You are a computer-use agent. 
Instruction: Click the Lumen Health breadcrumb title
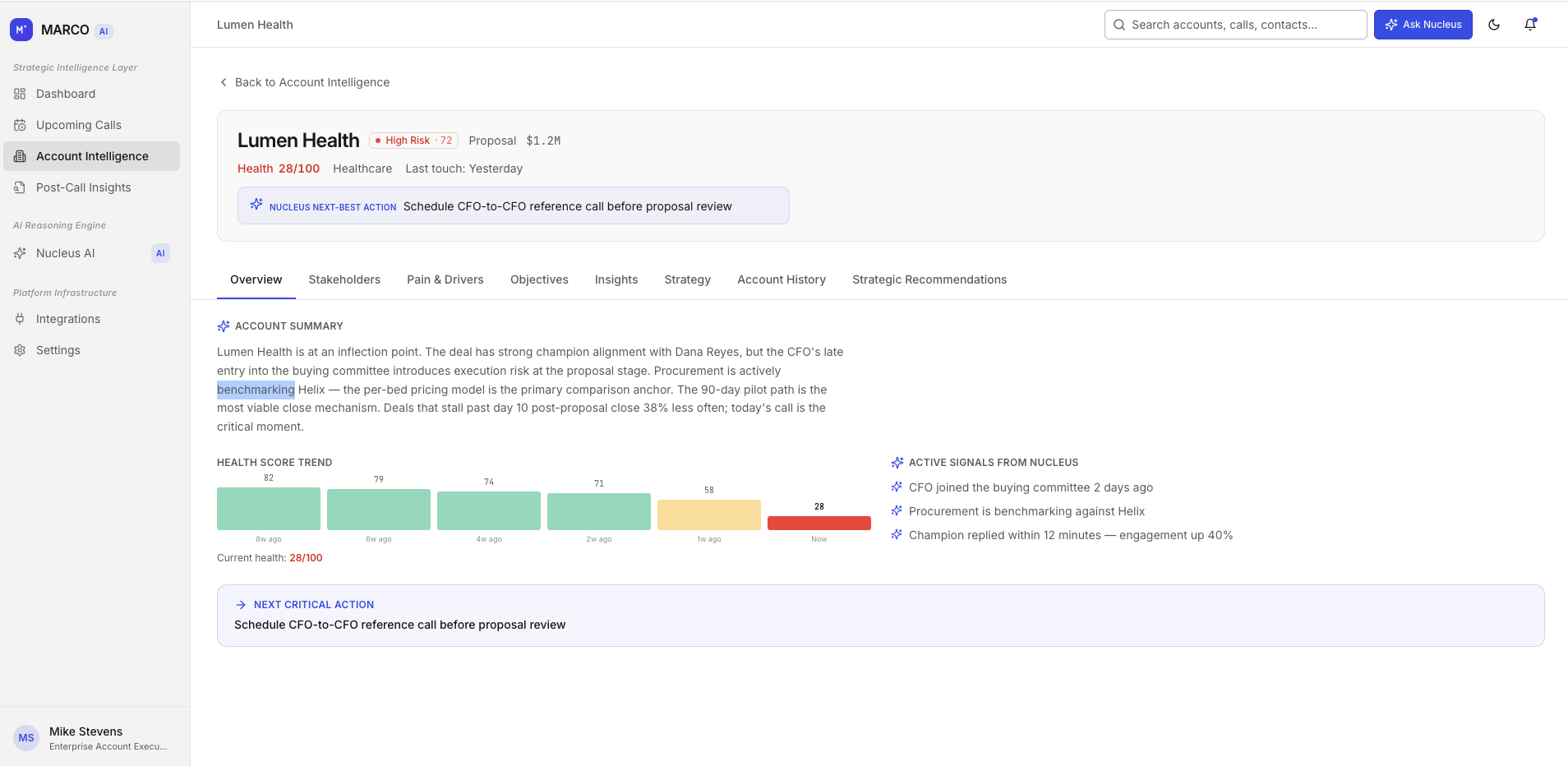255,25
